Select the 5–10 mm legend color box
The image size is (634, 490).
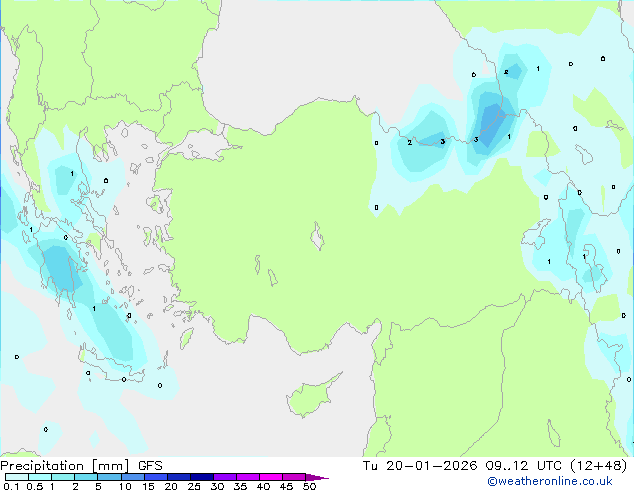click(x=109, y=477)
